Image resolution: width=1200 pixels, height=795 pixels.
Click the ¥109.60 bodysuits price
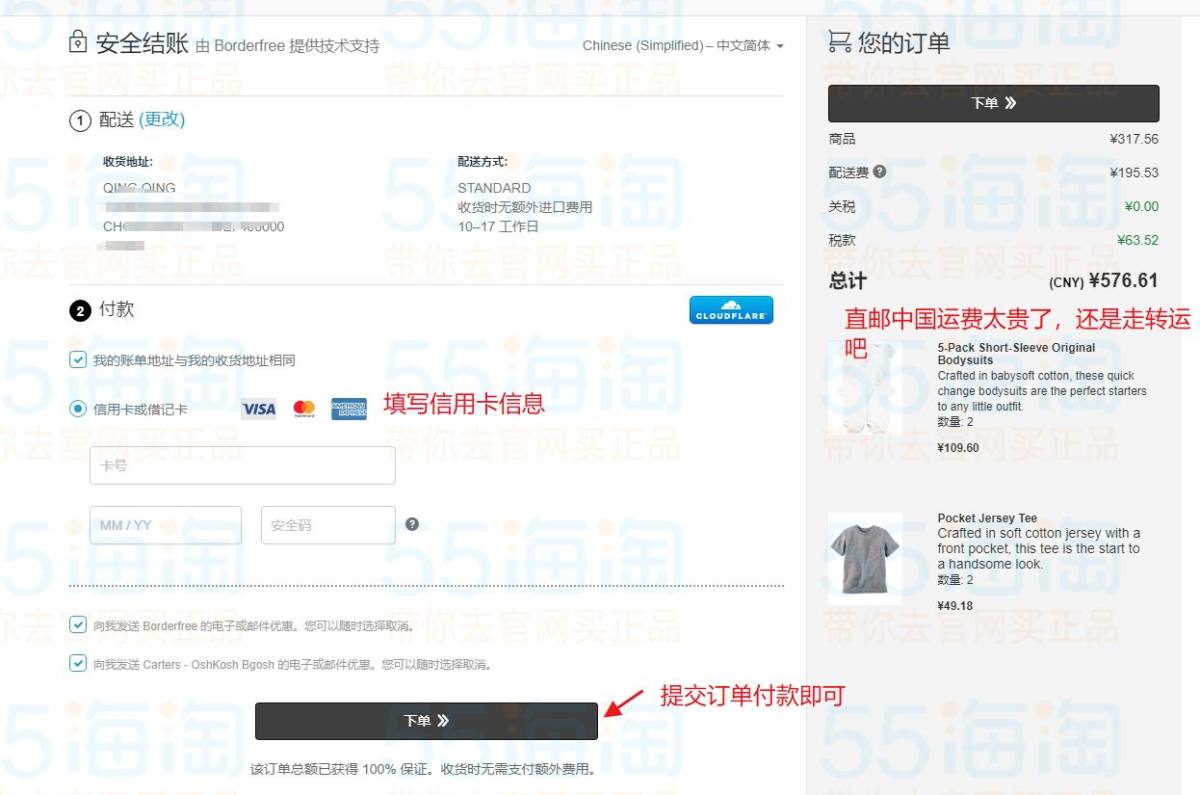[958, 447]
